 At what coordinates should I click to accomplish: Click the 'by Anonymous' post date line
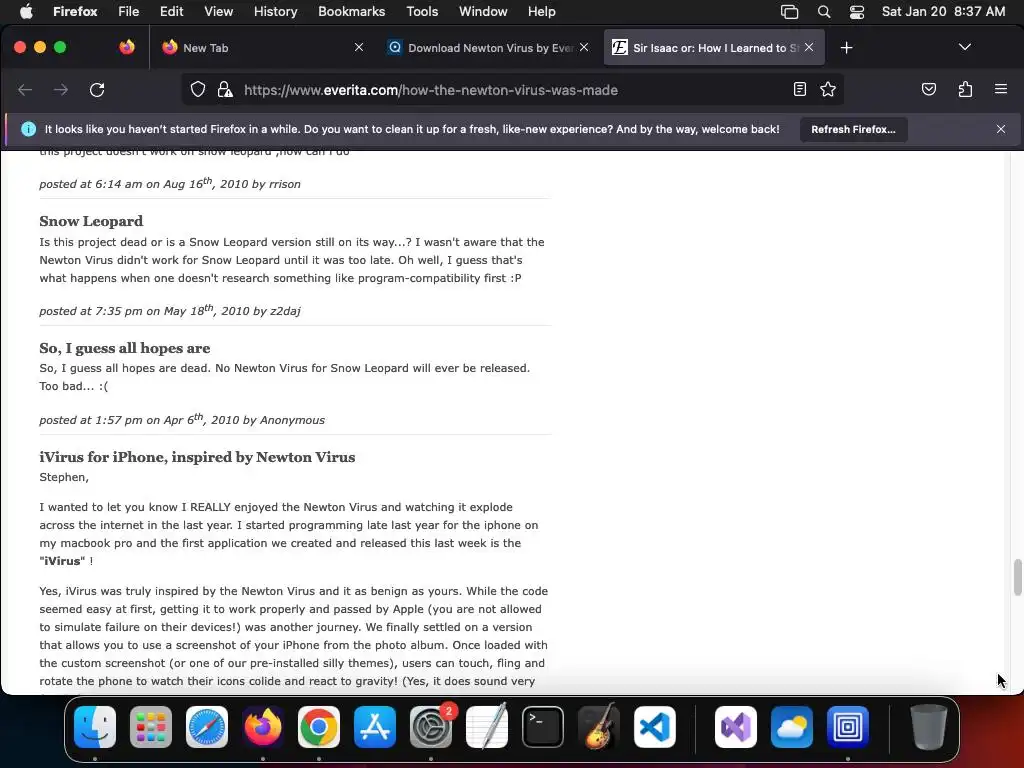182,419
